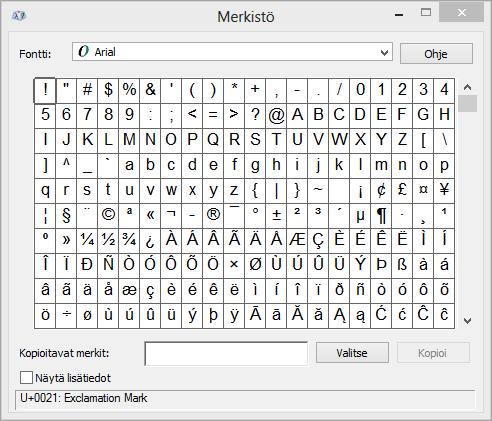This screenshot has height=421, width=492.
Task: Open the Fontti font dropdown
Action: (x=232, y=52)
